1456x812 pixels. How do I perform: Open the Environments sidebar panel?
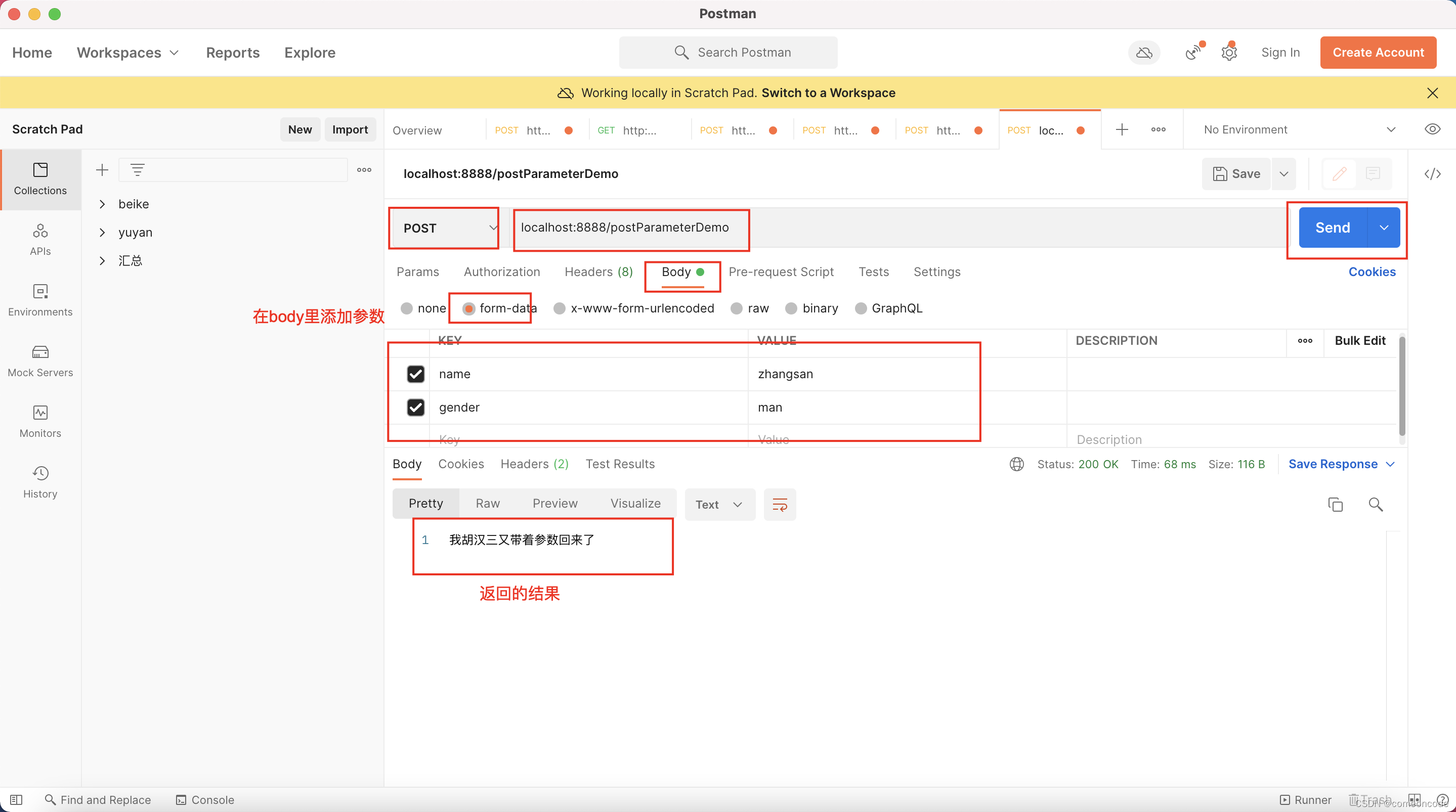click(x=40, y=300)
